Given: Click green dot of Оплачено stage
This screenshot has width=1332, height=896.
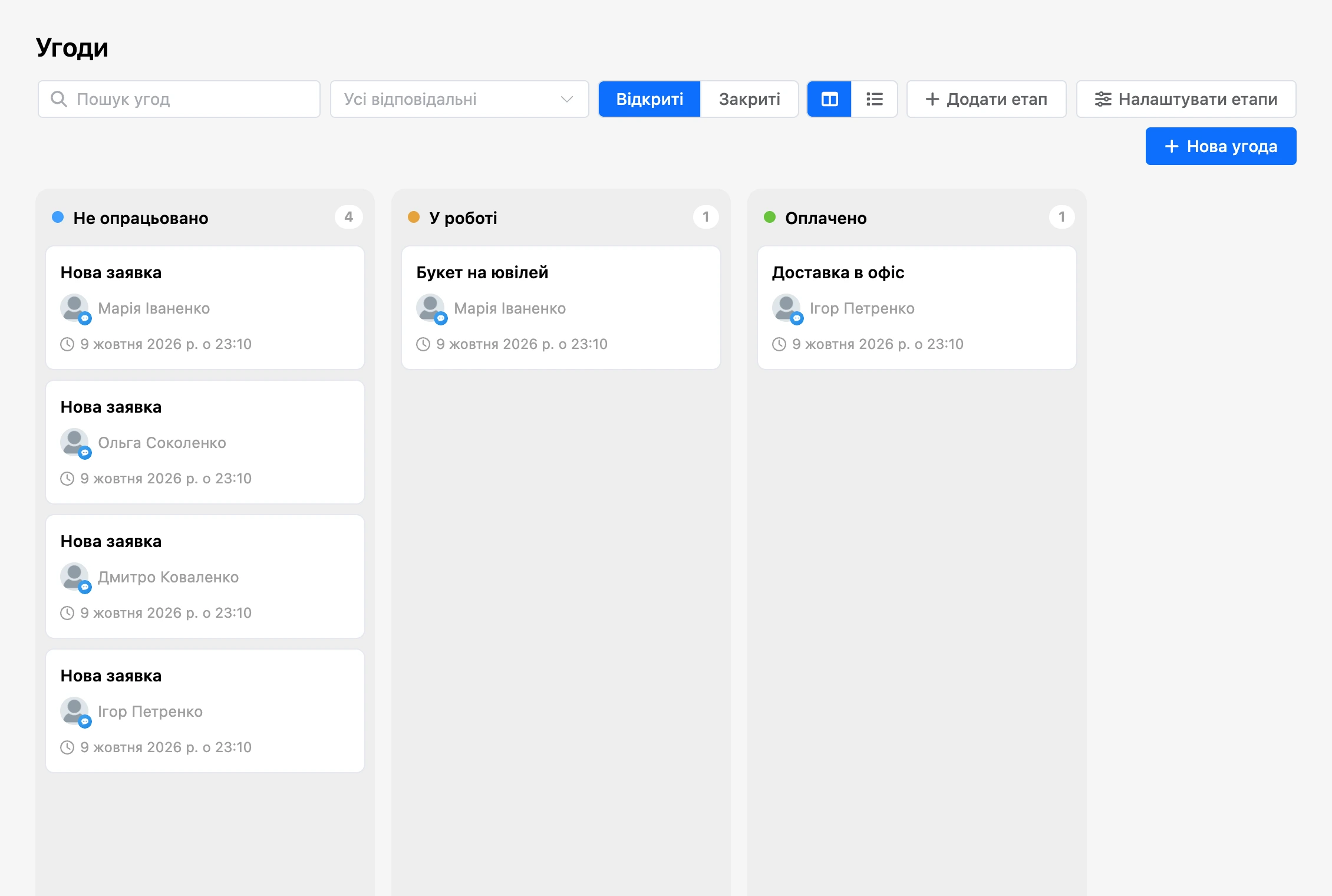Looking at the screenshot, I should 770,217.
